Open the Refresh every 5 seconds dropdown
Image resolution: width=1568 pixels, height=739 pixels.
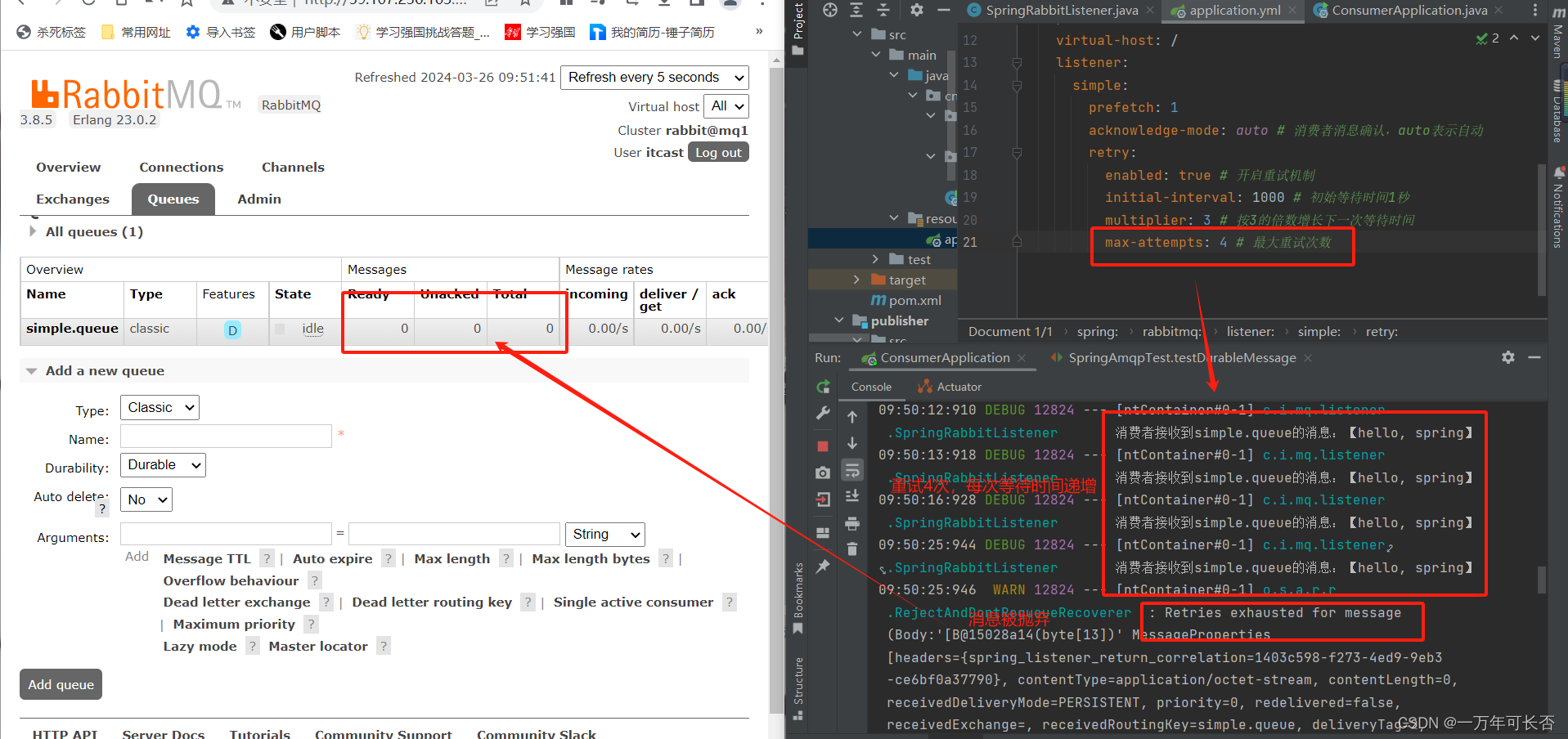(654, 78)
